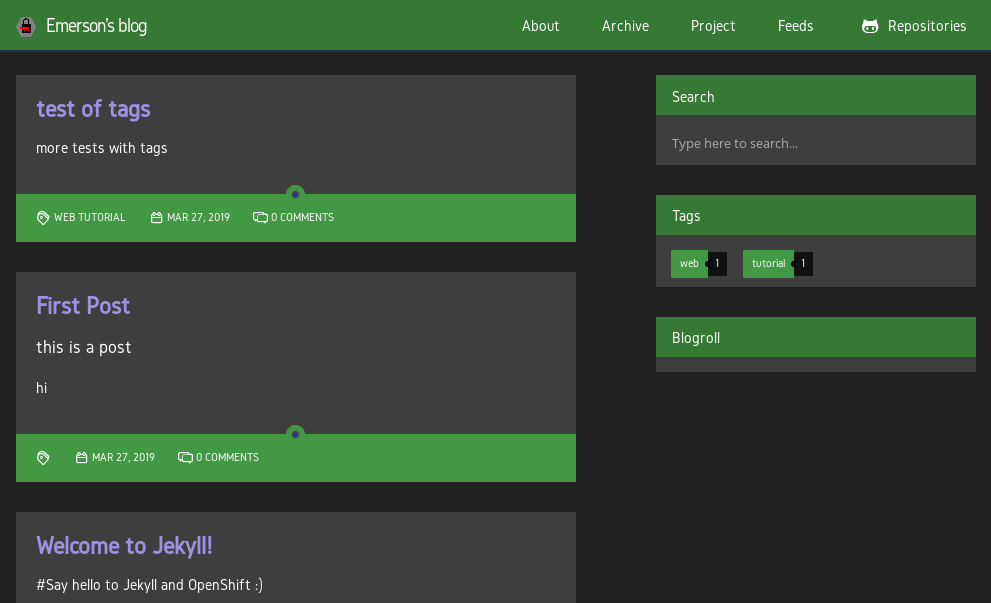Click comments icon in test of tags footer
Screen dimensions: 991x603
click(260, 218)
